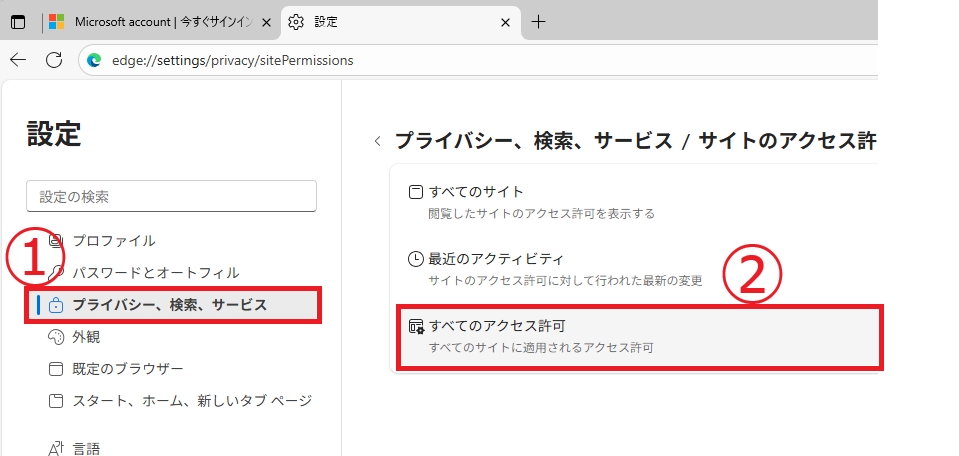This screenshot has height=456, width=959.
Task: Close the Microsoft account tab
Action: coord(263,22)
